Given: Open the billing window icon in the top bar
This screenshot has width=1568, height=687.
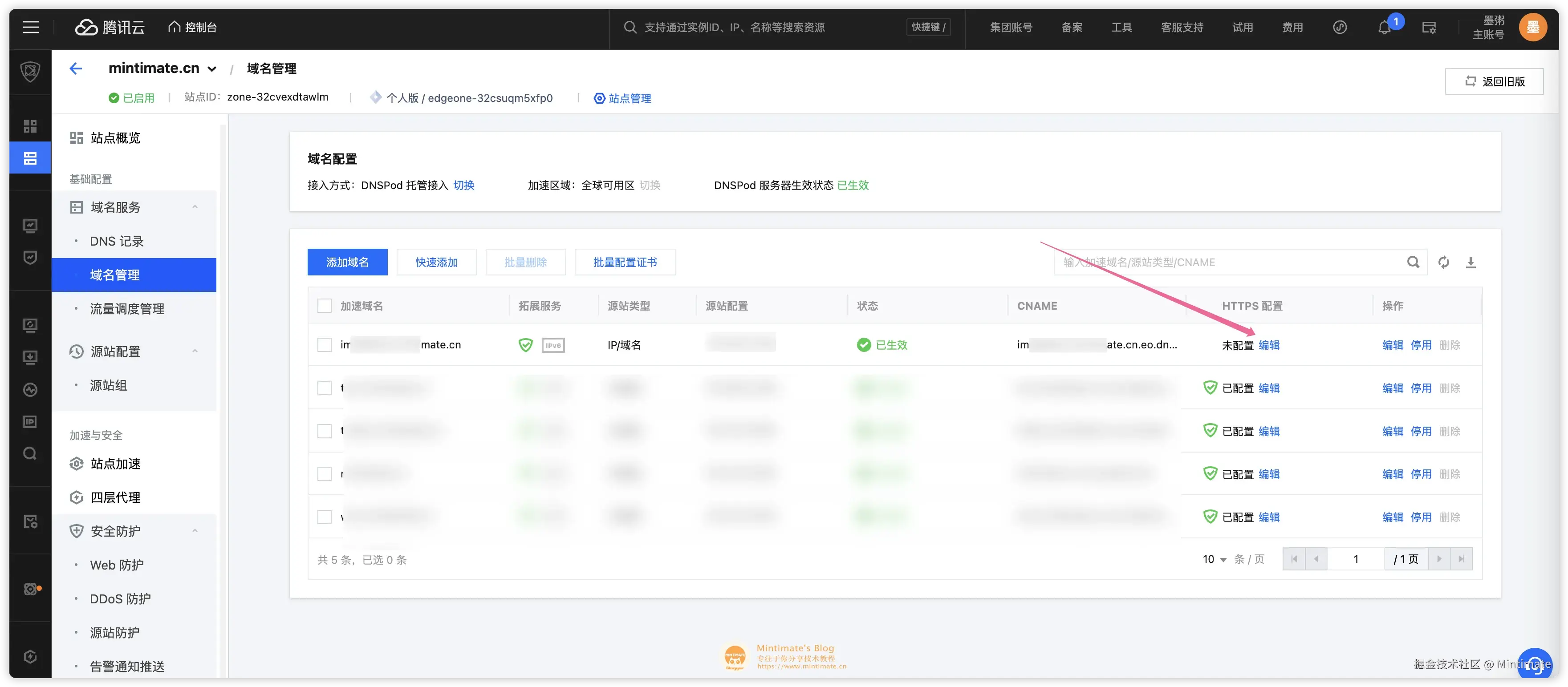Looking at the screenshot, I should (1428, 28).
